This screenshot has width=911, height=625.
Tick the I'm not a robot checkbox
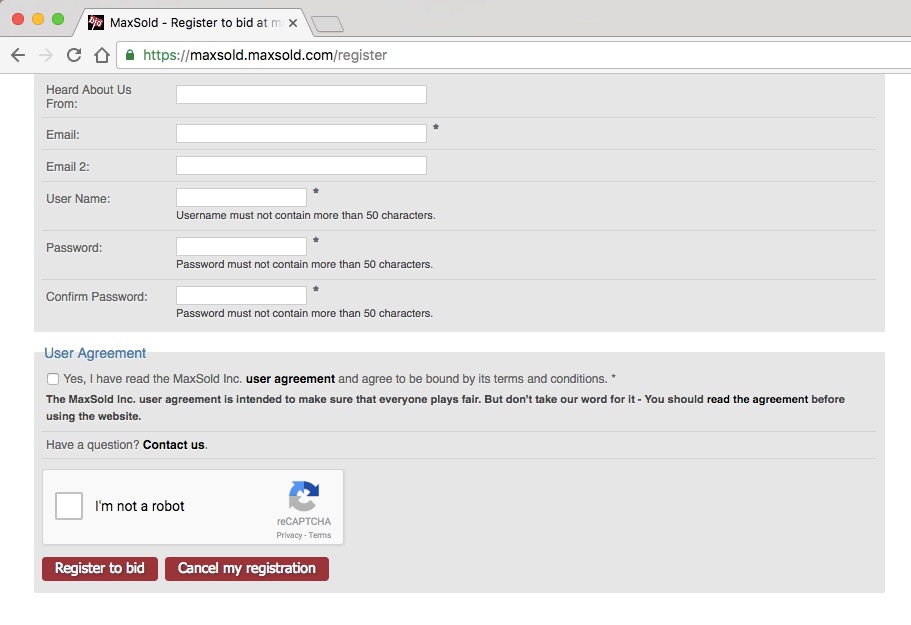69,506
